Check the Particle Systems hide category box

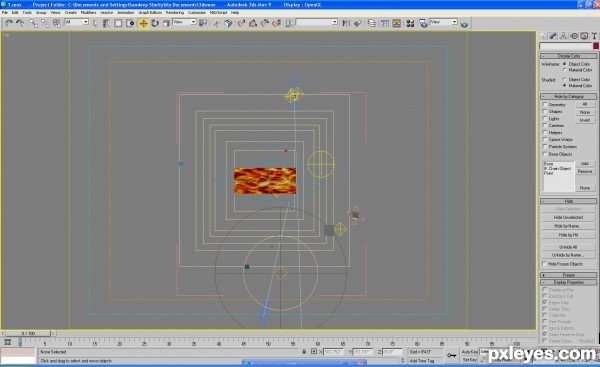(x=545, y=147)
